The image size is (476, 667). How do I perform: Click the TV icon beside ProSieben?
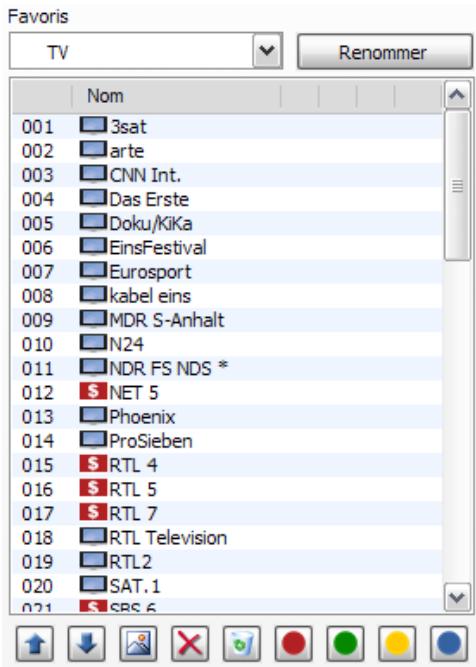(93, 440)
